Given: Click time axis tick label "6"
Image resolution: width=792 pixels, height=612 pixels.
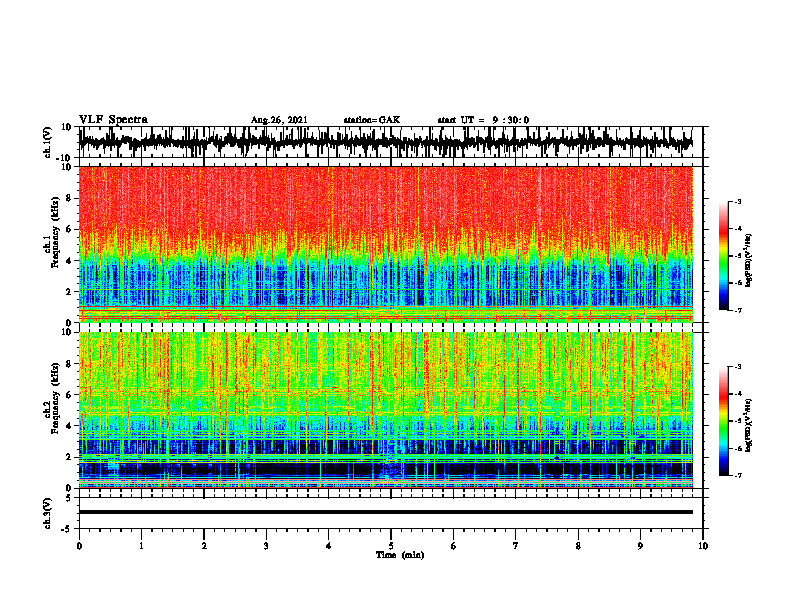Looking at the screenshot, I should 454,546.
